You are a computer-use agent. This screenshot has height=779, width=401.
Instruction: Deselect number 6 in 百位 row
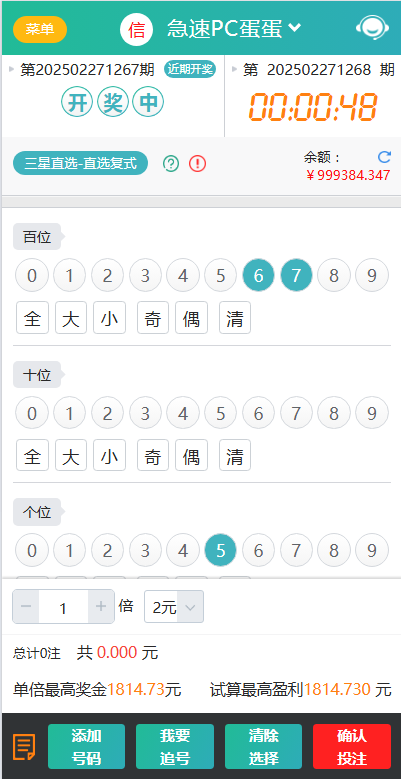click(258, 275)
